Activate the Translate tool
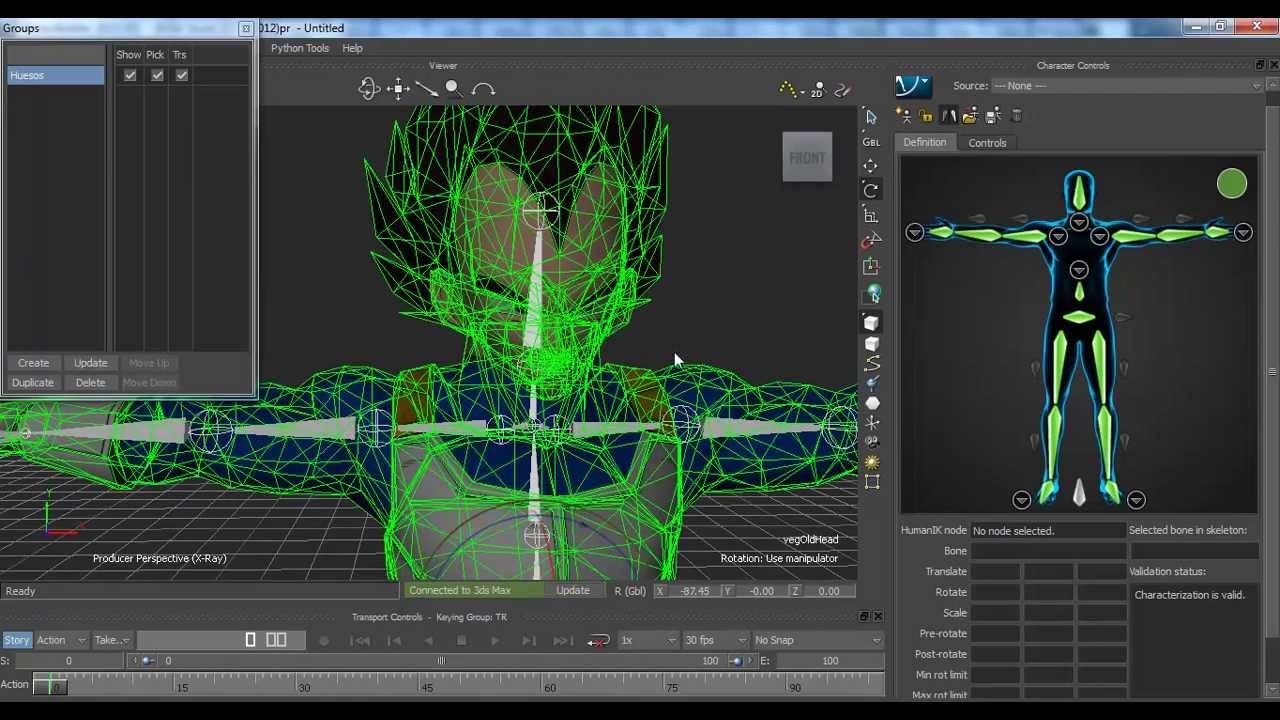Viewport: 1280px width, 720px height. coord(871,166)
